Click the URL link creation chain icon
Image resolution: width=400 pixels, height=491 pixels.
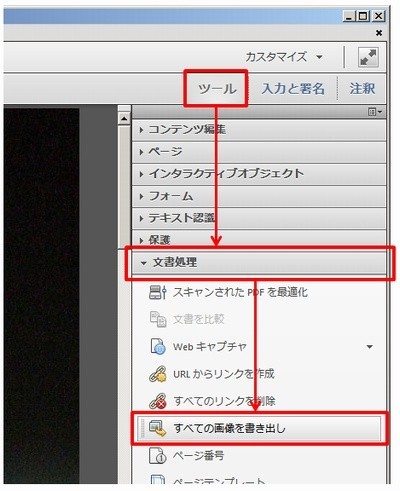tap(157, 374)
